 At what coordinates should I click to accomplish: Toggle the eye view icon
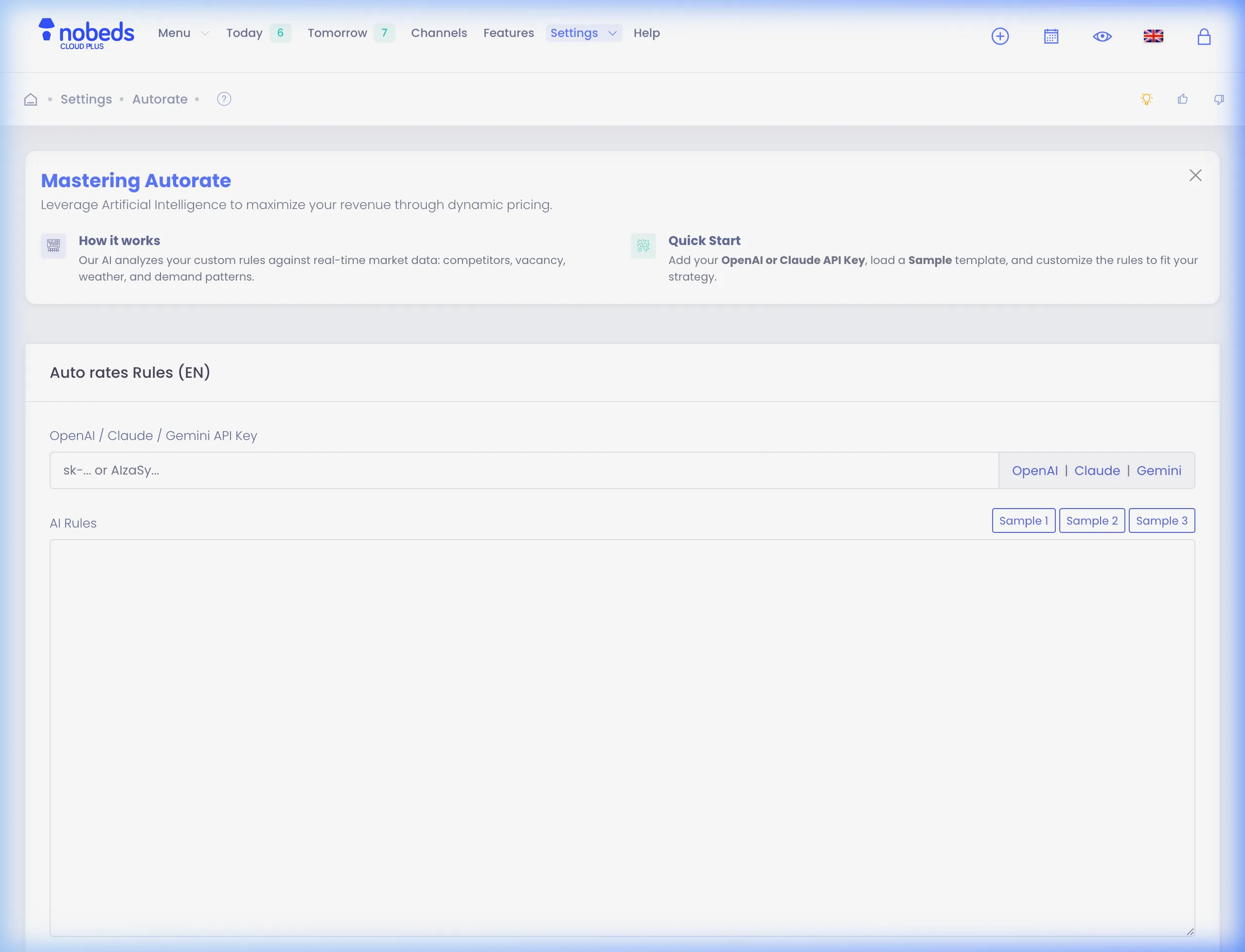tap(1102, 36)
